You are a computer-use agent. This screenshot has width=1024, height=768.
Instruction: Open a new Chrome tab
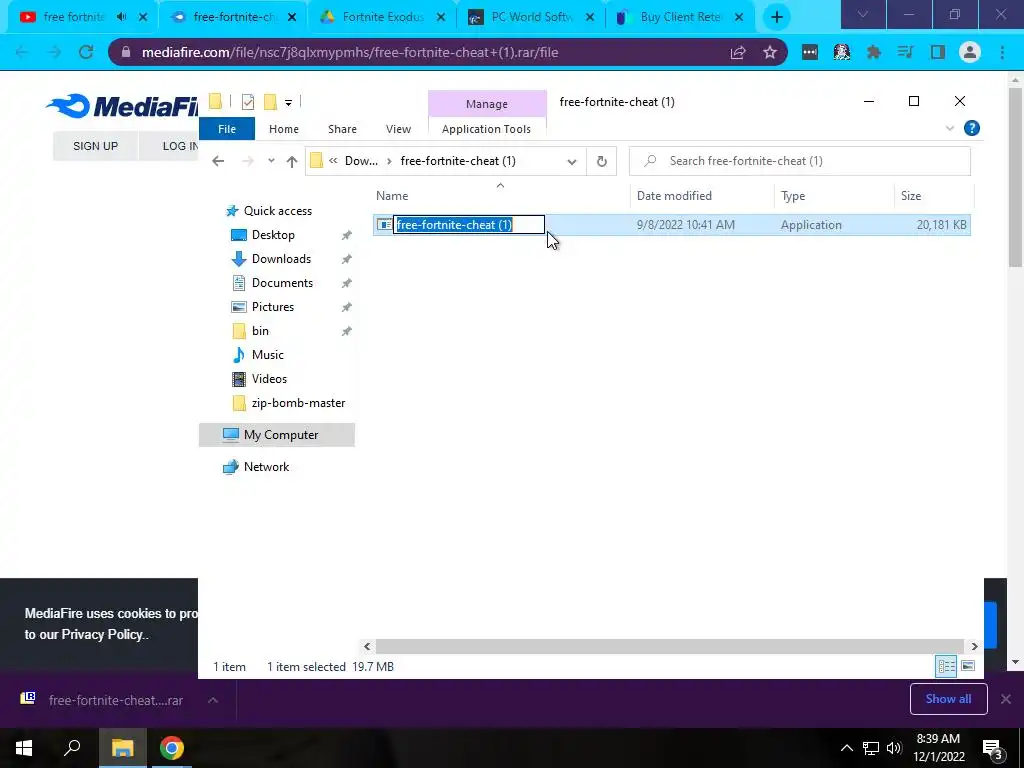coord(776,17)
